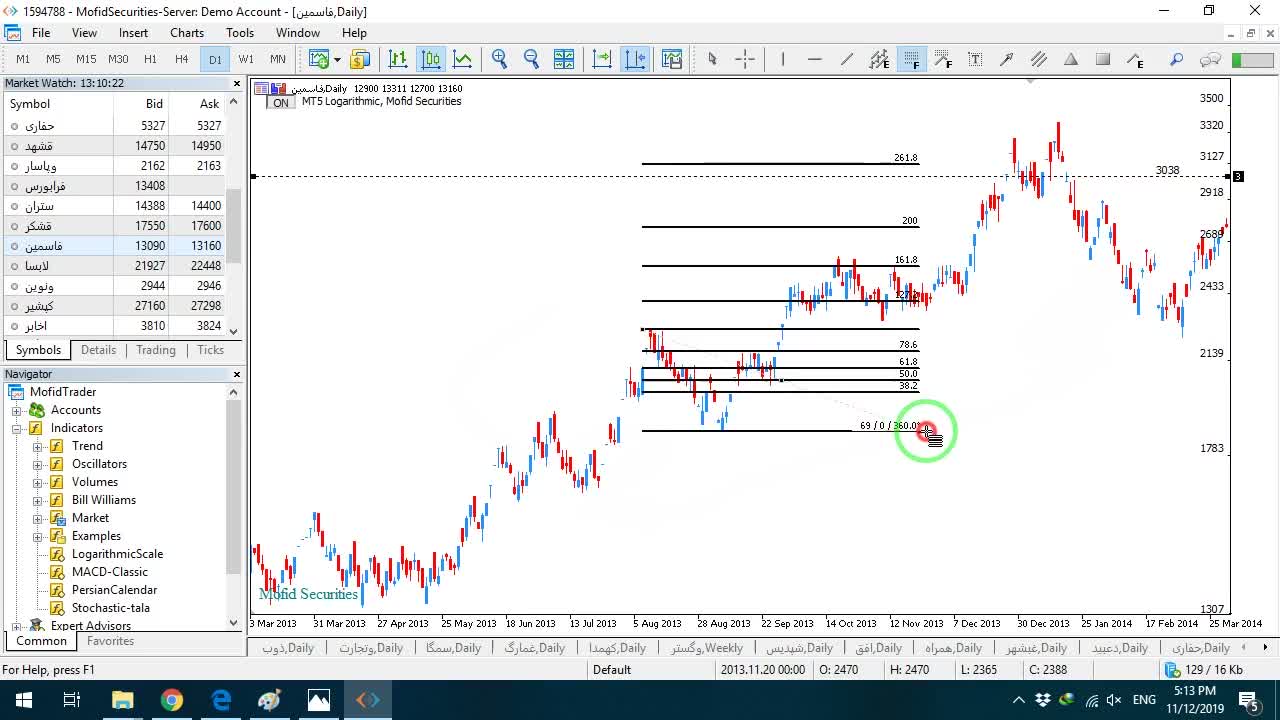Open new chart toolbar icon
Screen dimensions: 1280x720
pos(318,59)
